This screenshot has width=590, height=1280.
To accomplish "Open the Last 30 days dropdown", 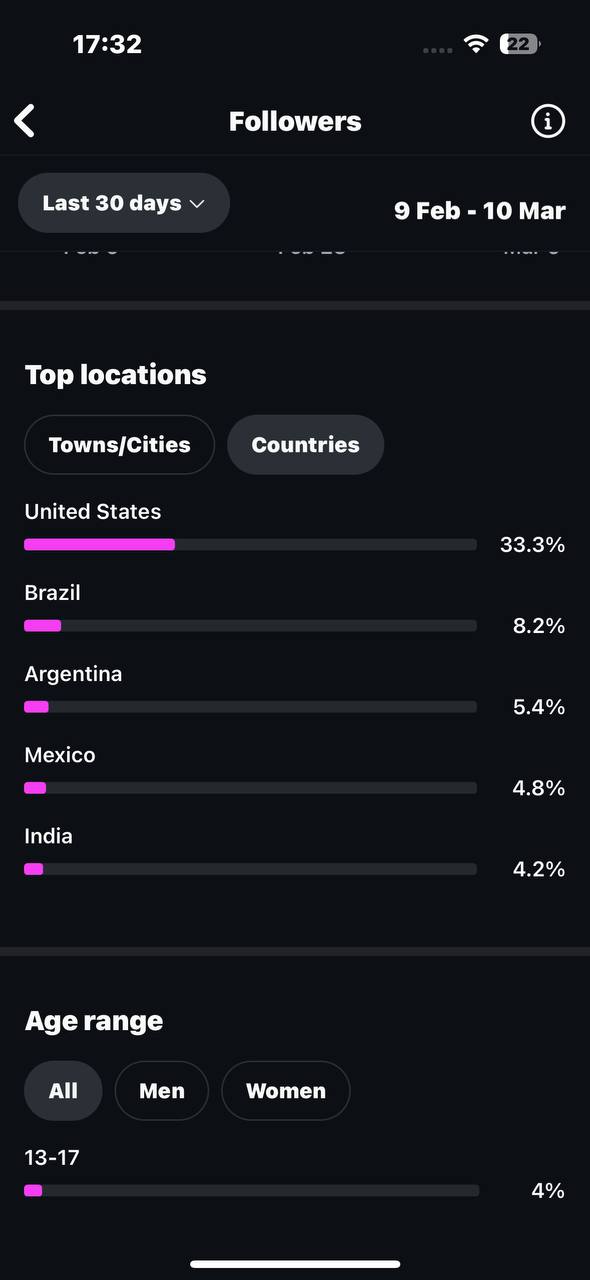I will [124, 203].
